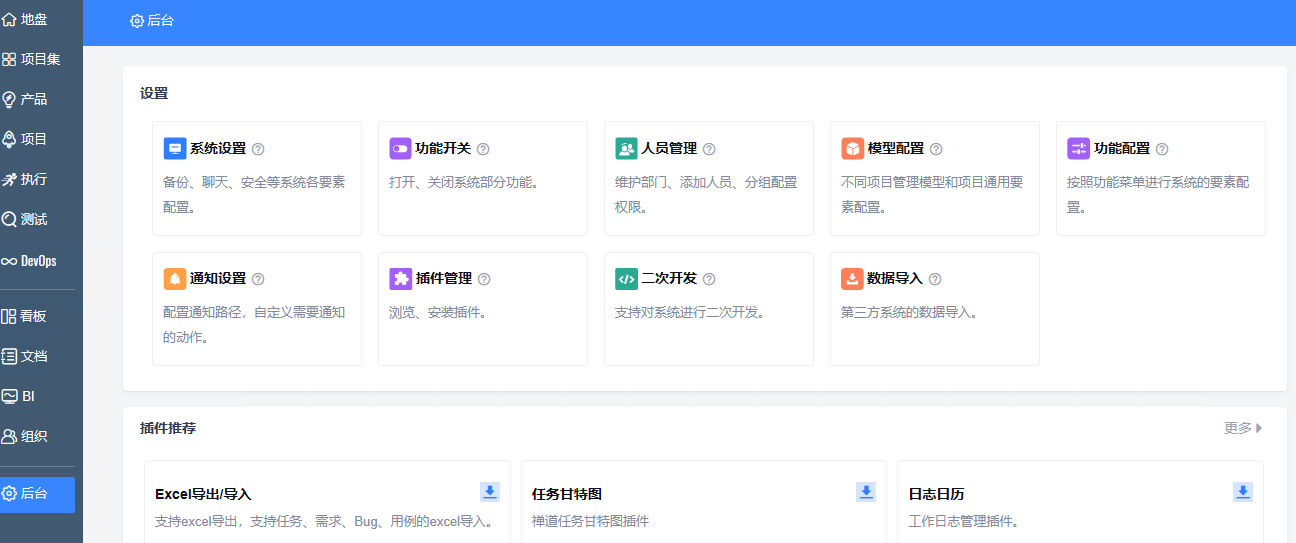Click the purple 功能配置 sliders icon
The height and width of the screenshot is (543, 1296).
pos(1078,148)
